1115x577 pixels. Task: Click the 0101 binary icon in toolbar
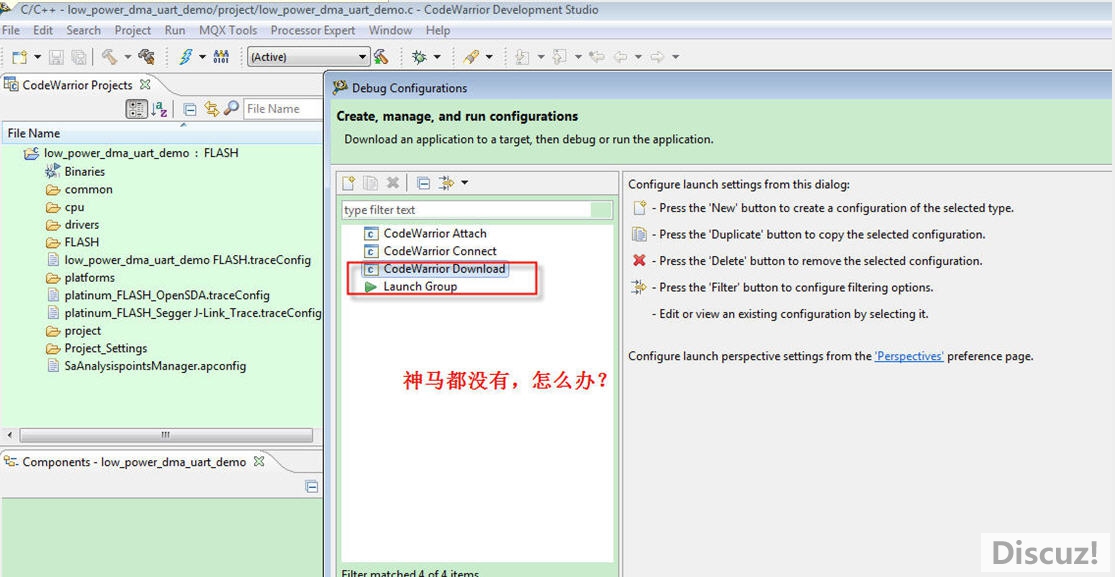click(221, 57)
